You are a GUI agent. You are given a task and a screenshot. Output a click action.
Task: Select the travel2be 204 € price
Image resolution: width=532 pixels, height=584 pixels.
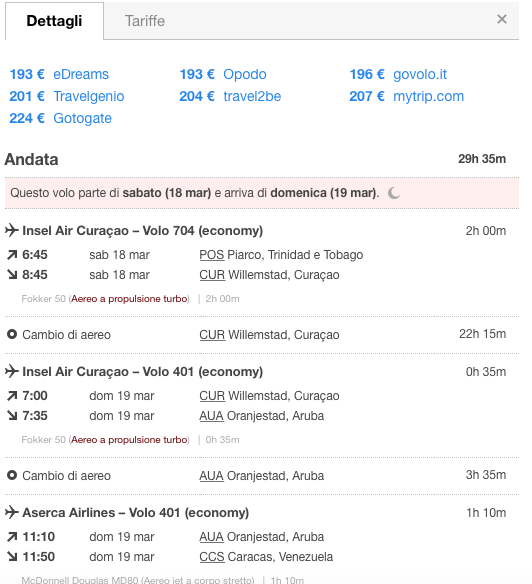click(x=230, y=96)
